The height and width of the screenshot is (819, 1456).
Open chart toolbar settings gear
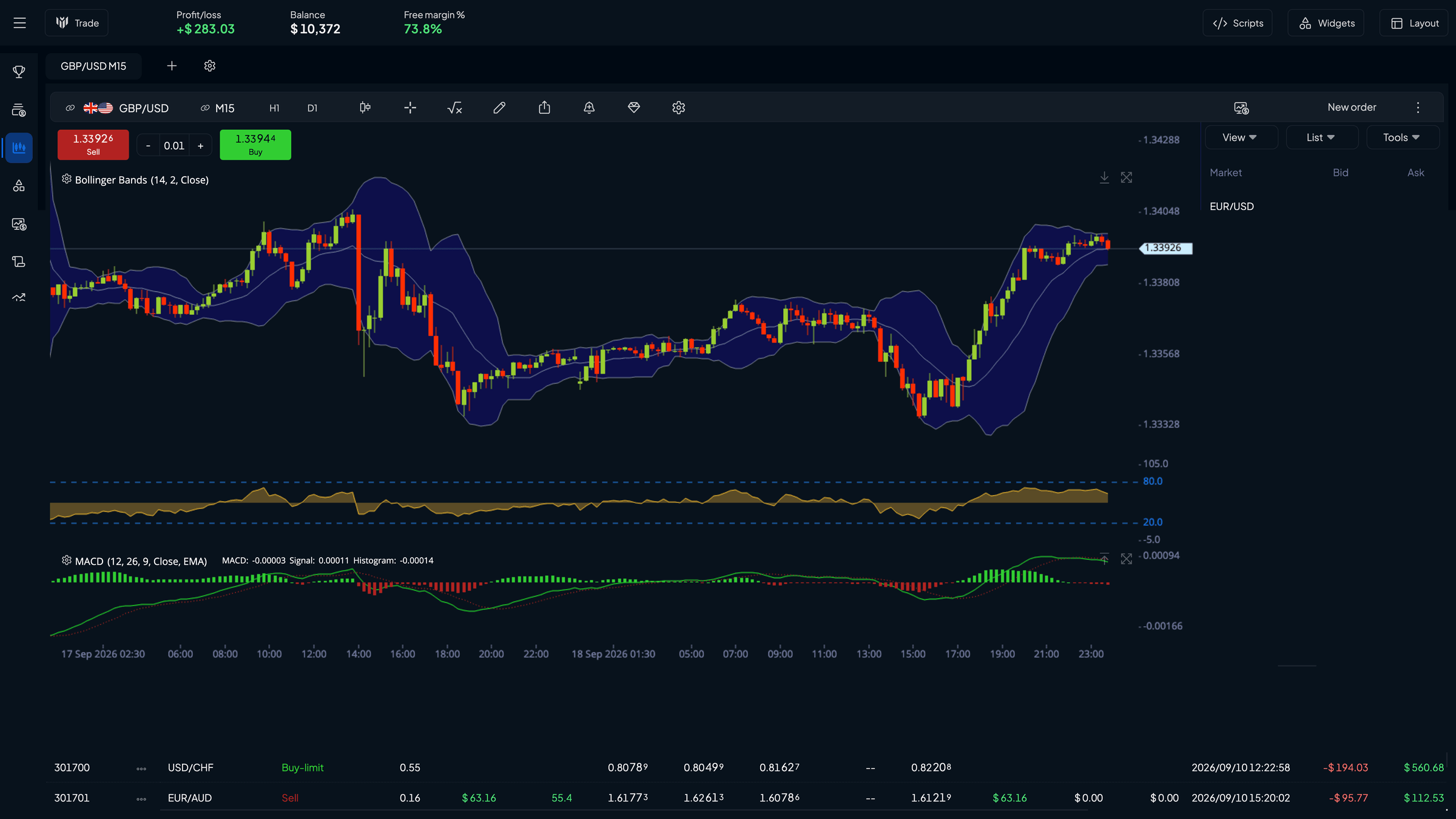coord(679,107)
